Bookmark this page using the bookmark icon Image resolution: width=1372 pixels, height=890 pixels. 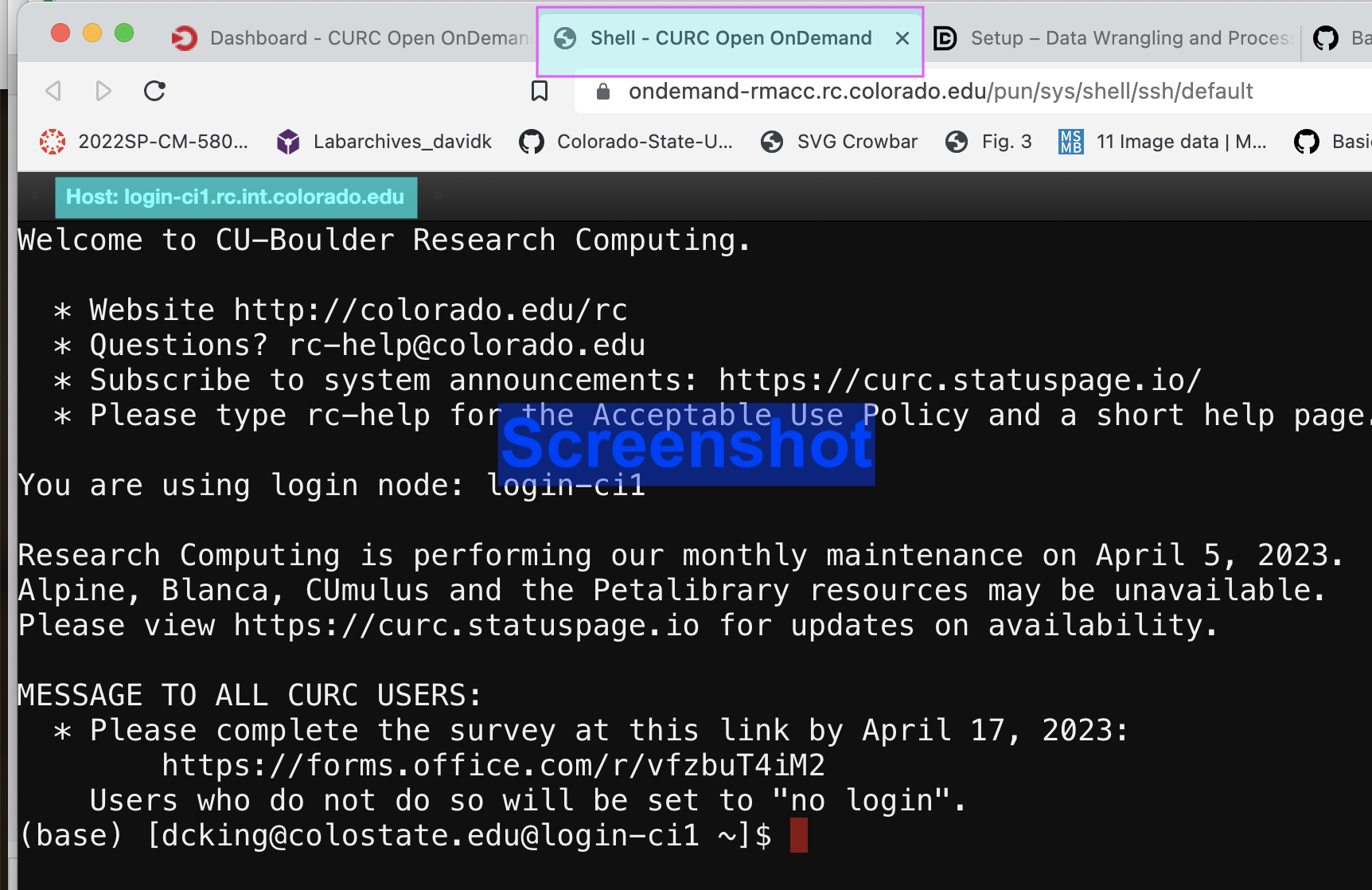coord(540,91)
